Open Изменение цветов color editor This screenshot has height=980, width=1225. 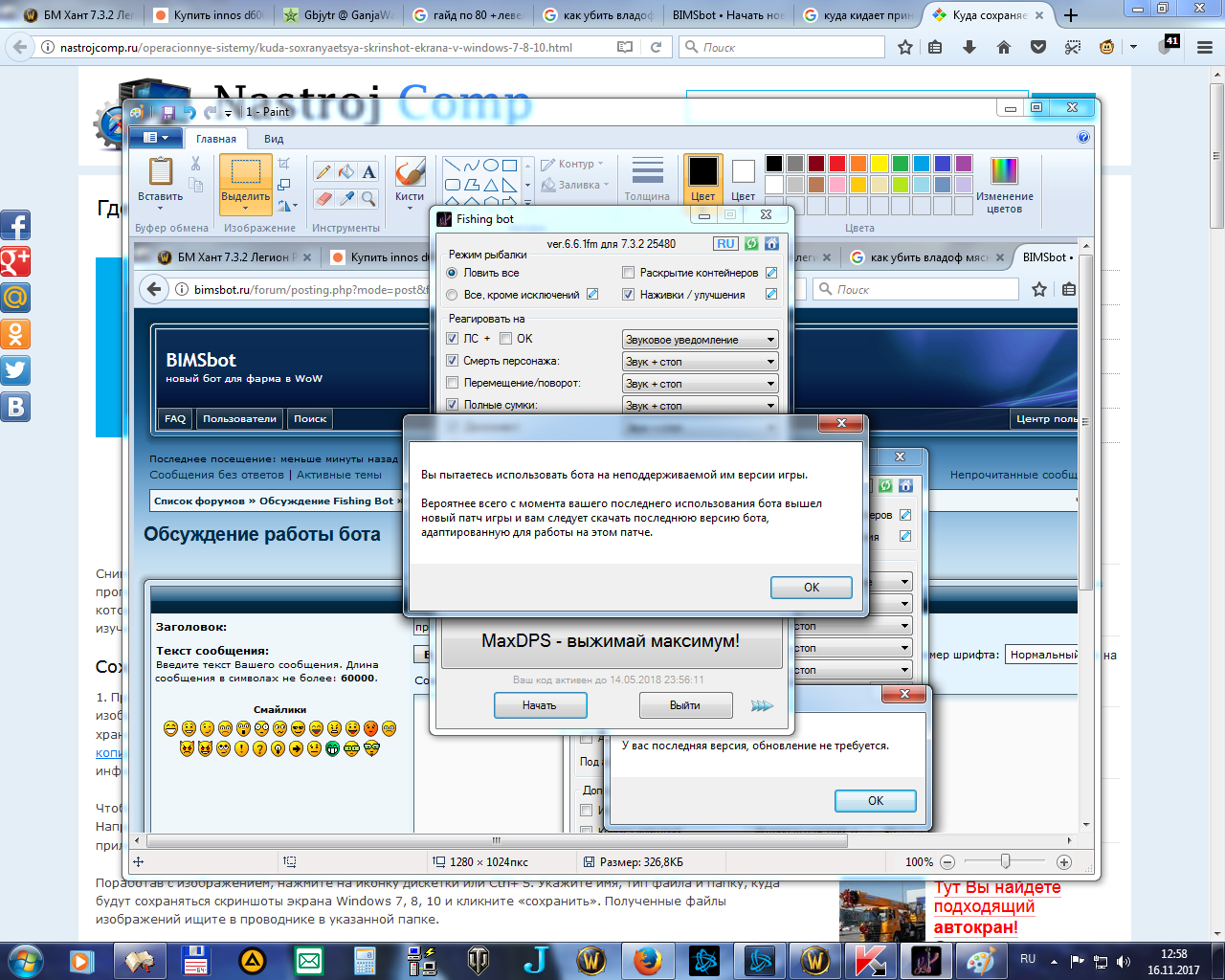pos(1004,185)
